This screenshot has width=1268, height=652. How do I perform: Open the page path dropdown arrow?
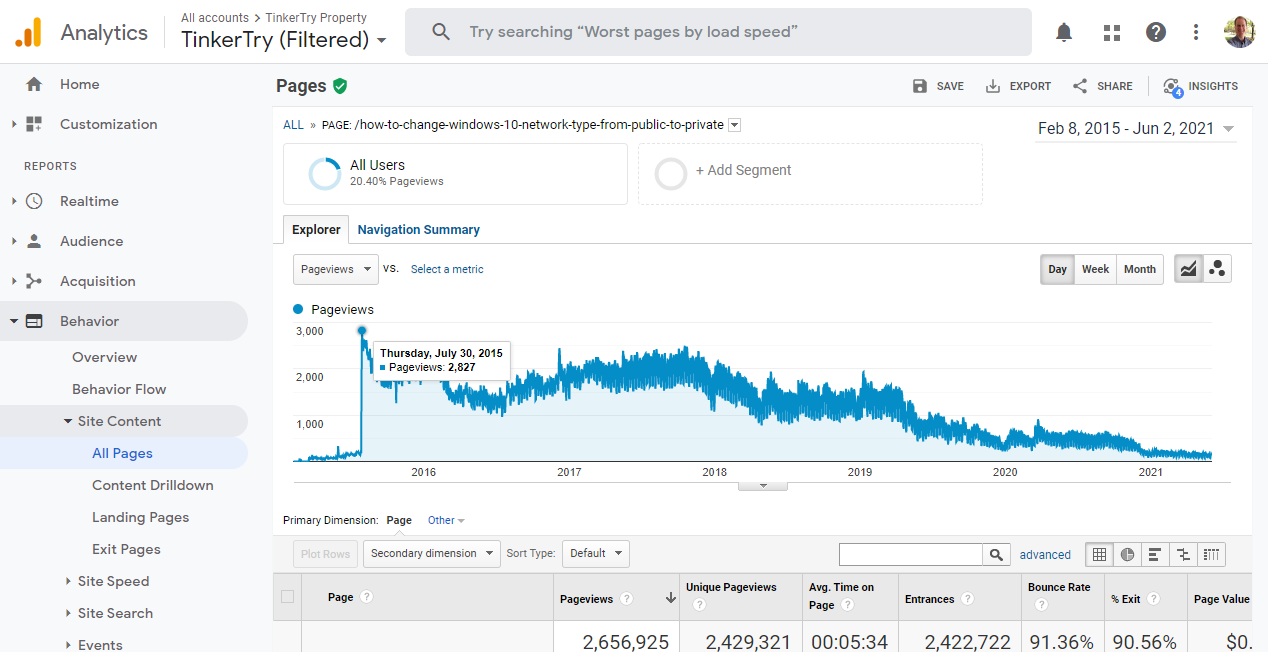pos(734,125)
